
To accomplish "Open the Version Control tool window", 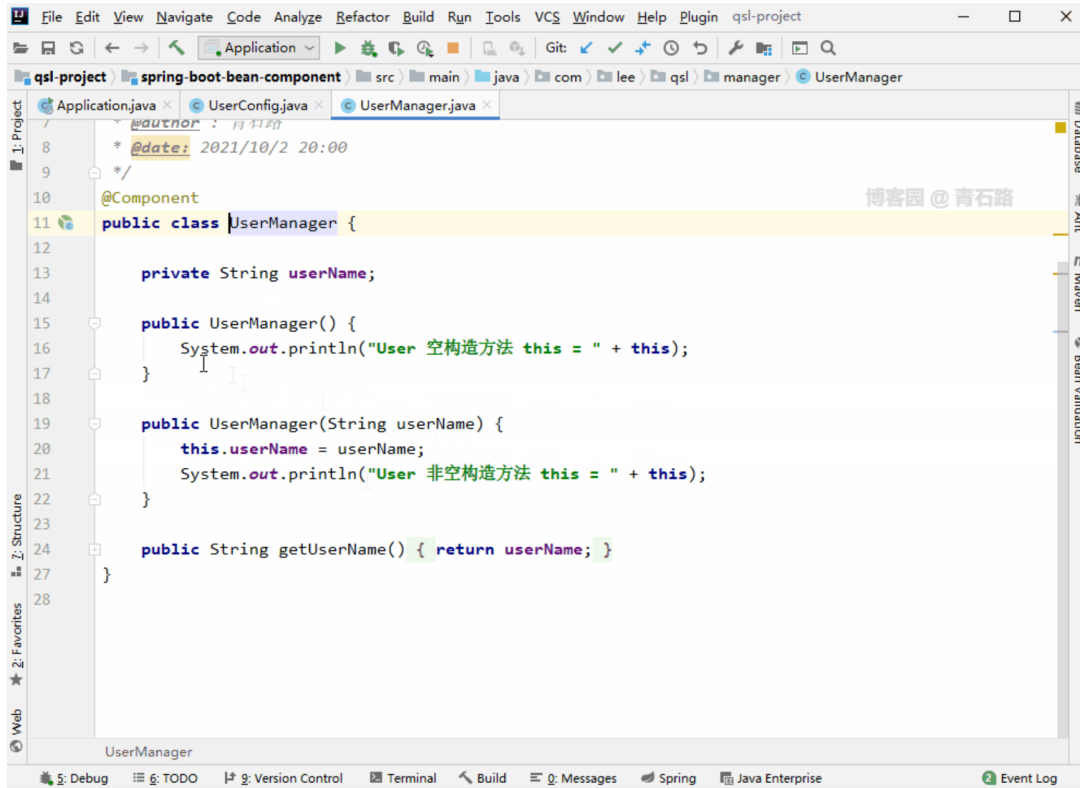I will click(283, 778).
